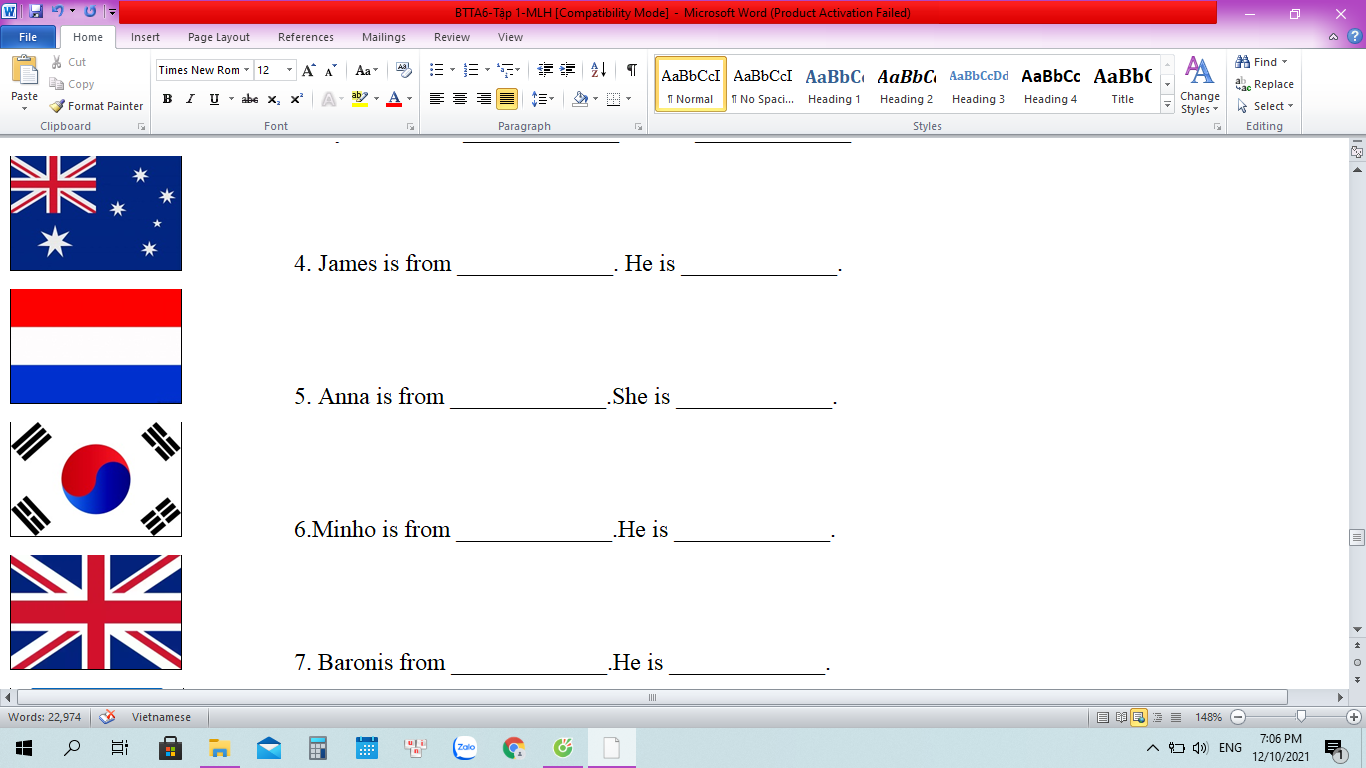Click the Paste icon
Viewport: 1366px width, 768px height.
(24, 70)
